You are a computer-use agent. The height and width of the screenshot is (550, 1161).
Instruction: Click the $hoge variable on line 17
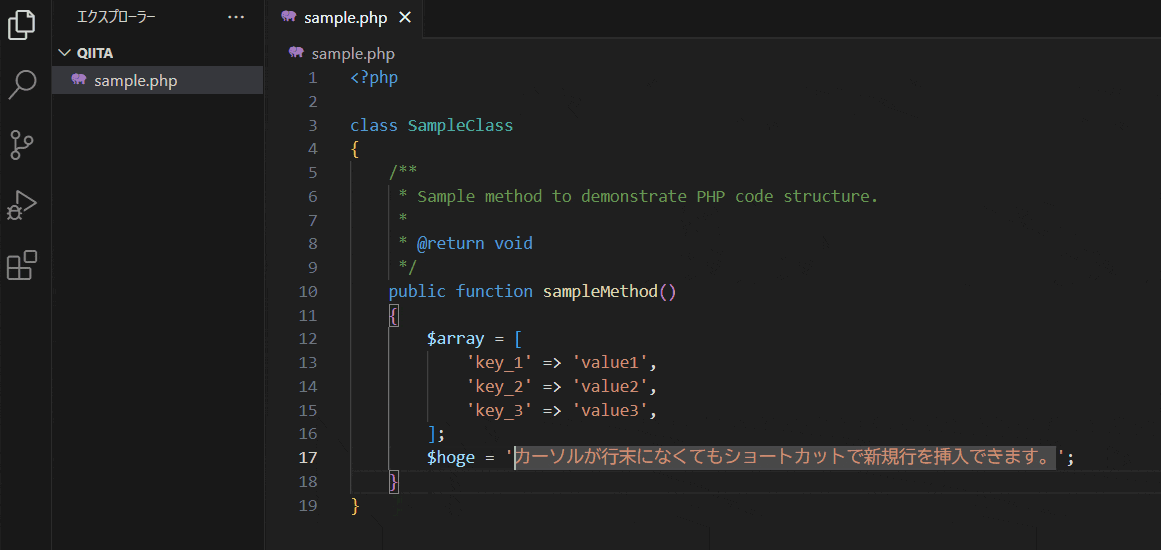(451, 457)
